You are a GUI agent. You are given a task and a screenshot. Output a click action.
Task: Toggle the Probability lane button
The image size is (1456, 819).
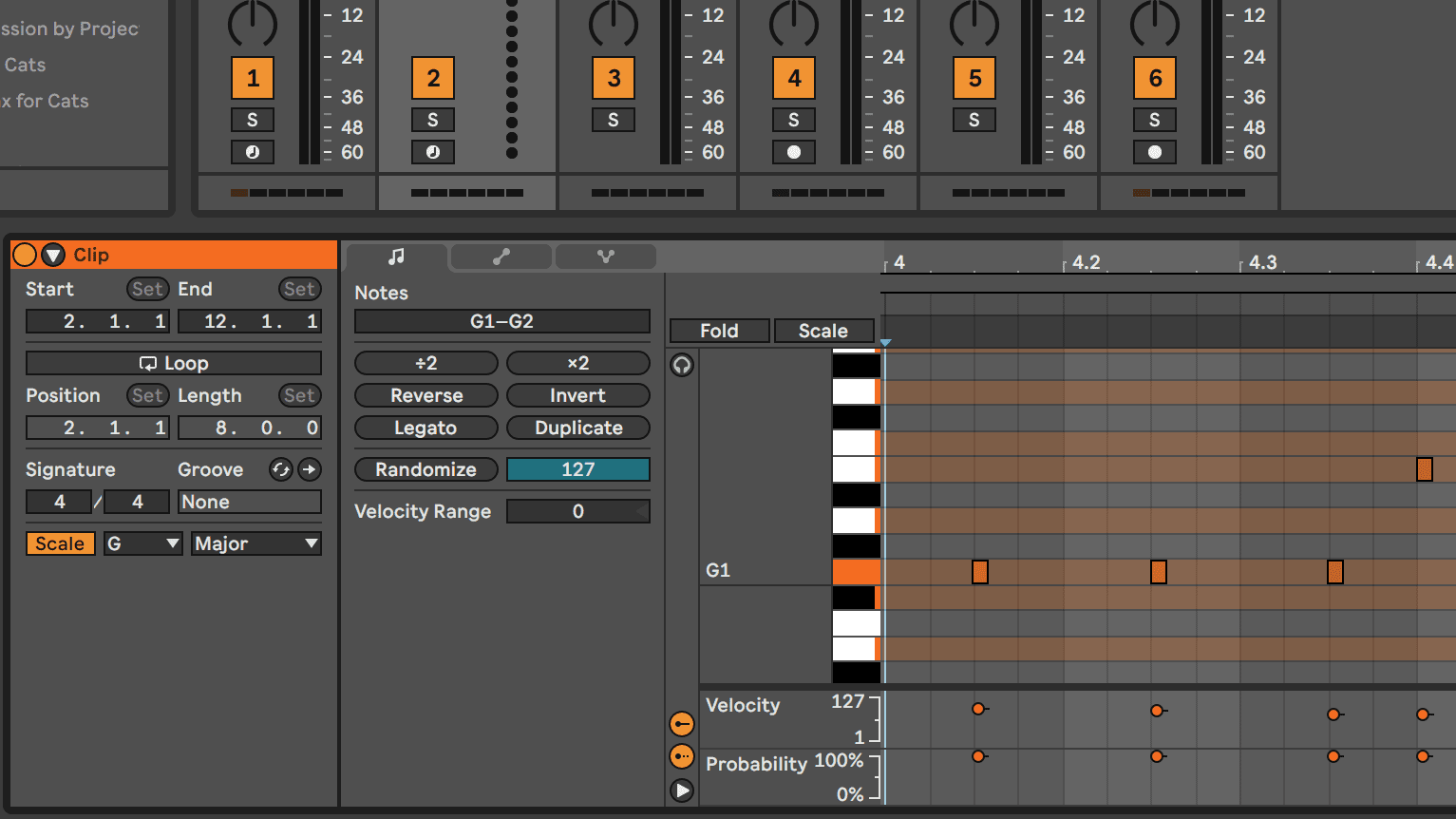[682, 756]
